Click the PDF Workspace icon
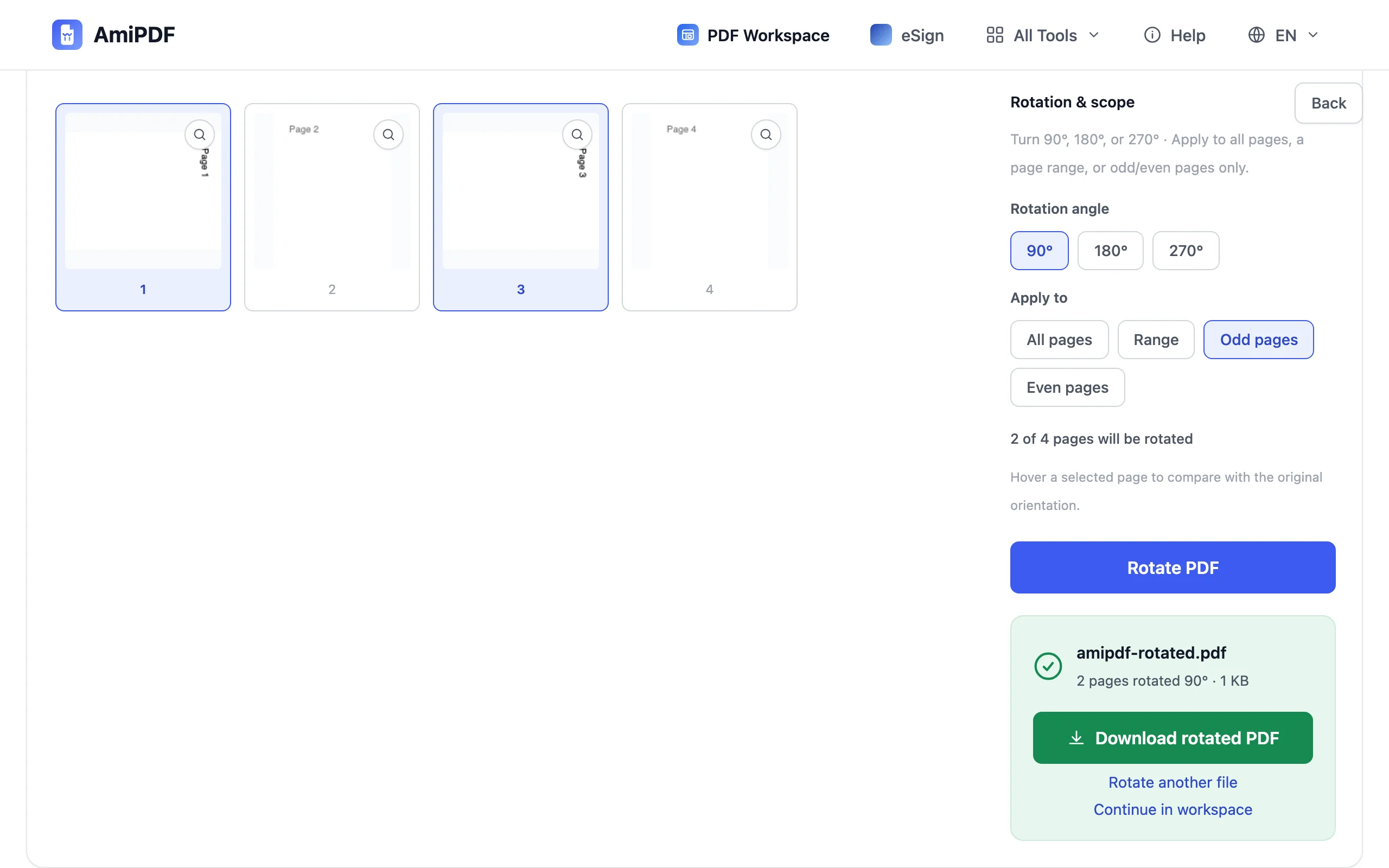 [x=687, y=35]
